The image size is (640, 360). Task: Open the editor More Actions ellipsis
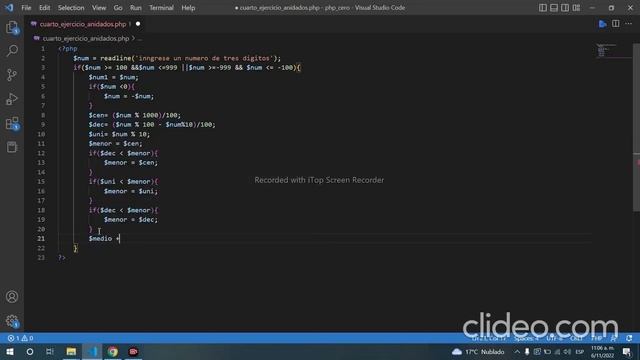[x=629, y=24]
